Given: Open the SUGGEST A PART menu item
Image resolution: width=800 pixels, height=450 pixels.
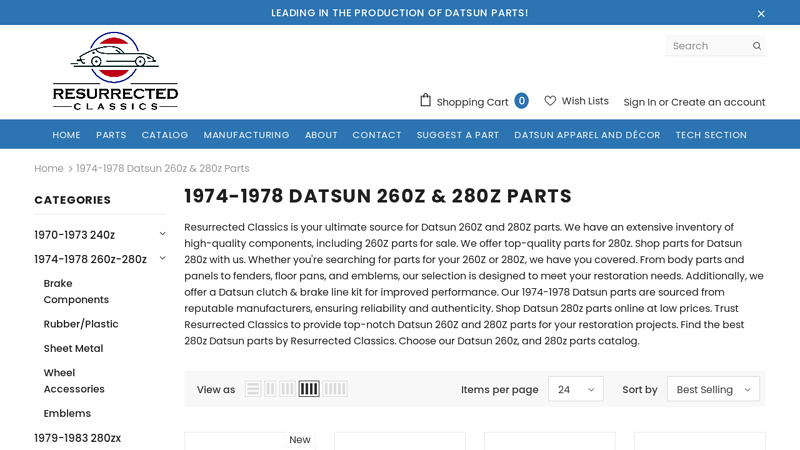Looking at the screenshot, I should click(458, 135).
